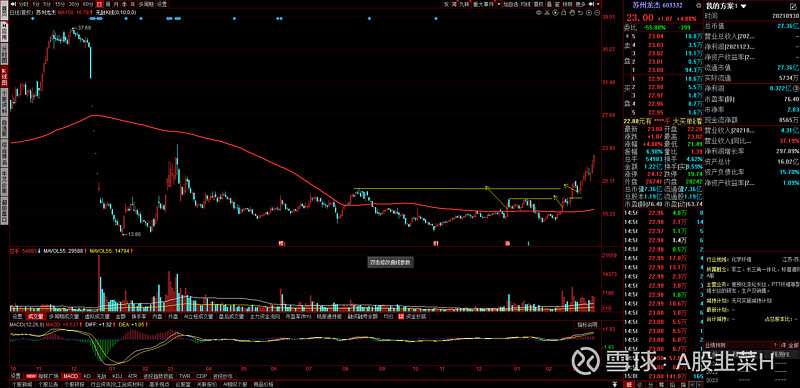The image size is (800, 388).
Task: Click the 37.69 high price label
Action: click(85, 28)
